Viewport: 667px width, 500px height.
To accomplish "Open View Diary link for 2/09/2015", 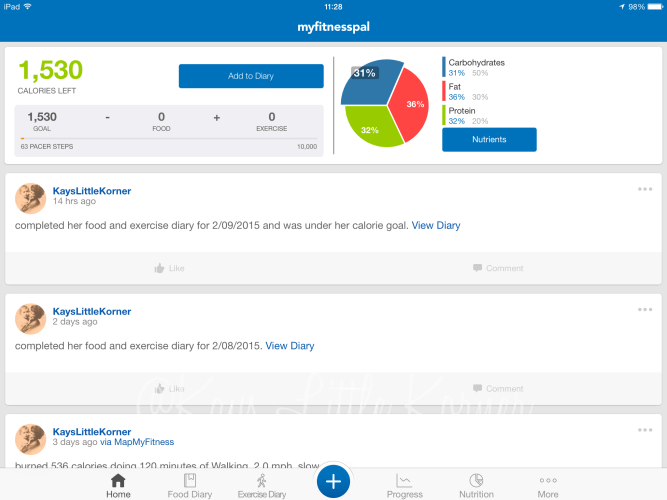I will tap(436, 226).
